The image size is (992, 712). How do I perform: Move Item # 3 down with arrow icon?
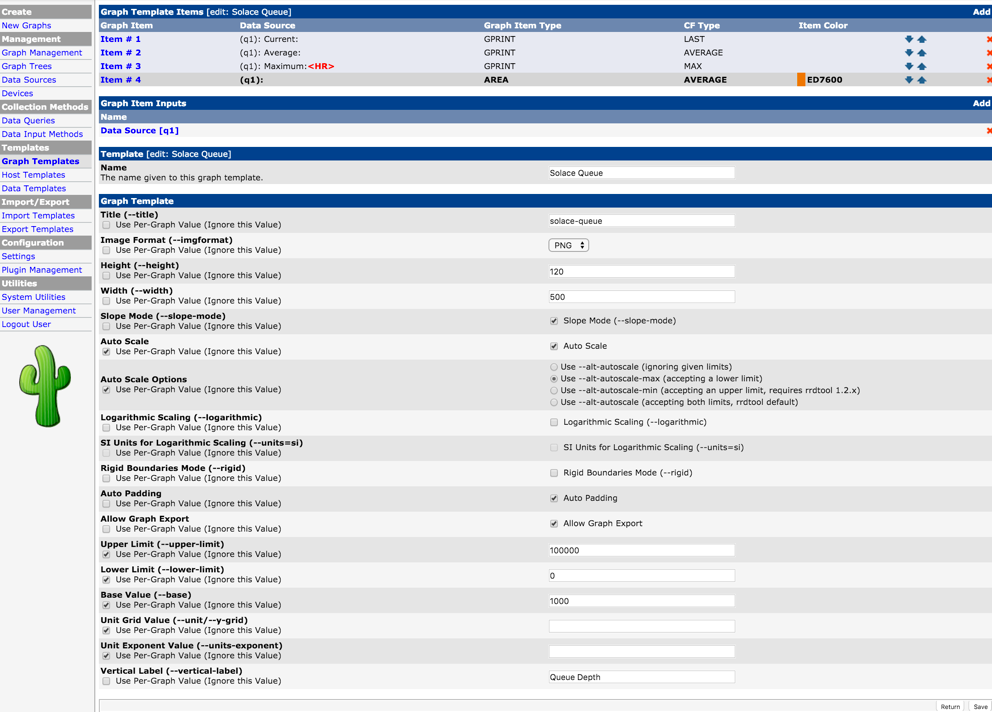[x=909, y=66]
